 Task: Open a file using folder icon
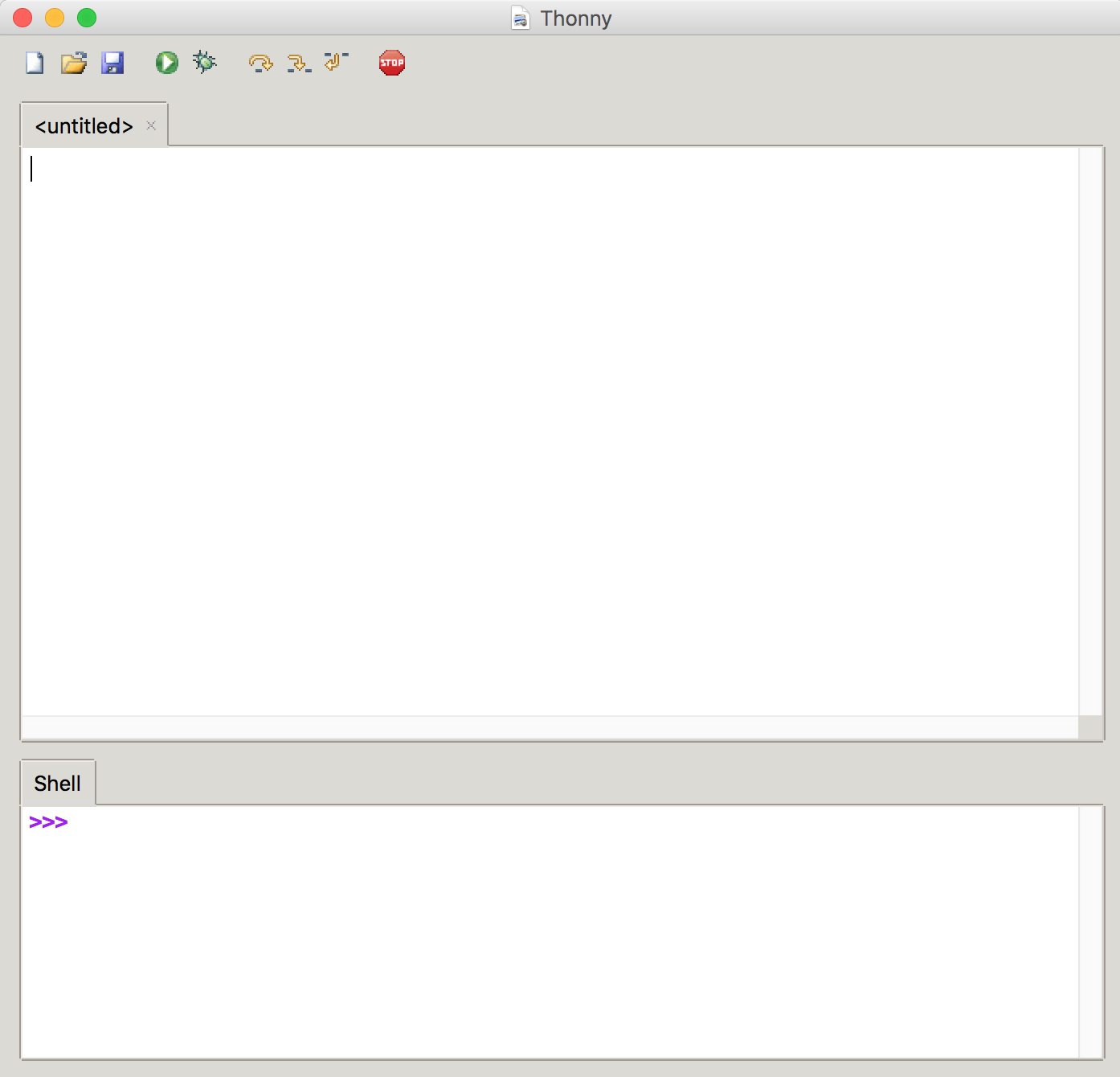[74, 63]
